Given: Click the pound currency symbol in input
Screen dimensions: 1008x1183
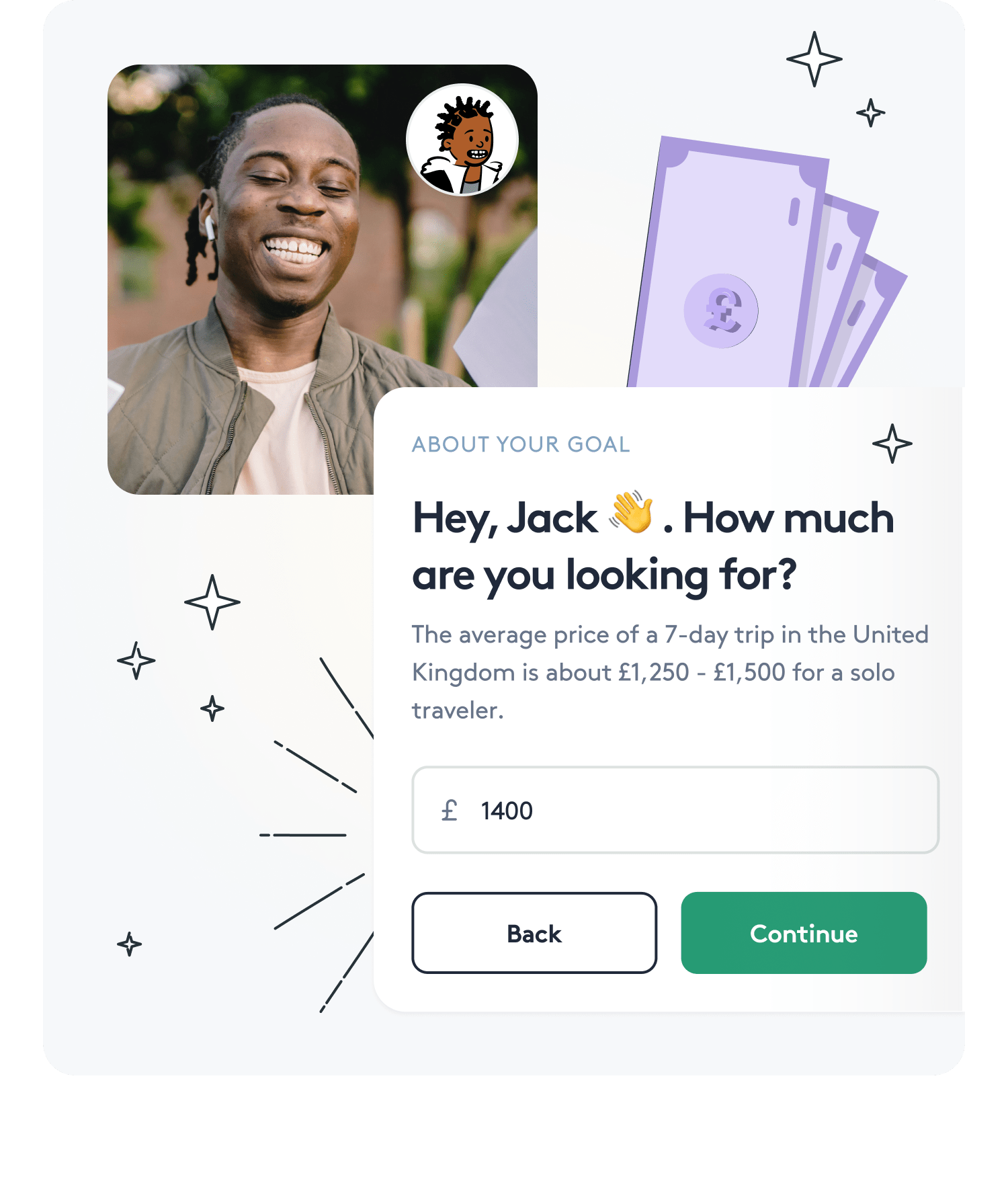Looking at the screenshot, I should point(450,811).
